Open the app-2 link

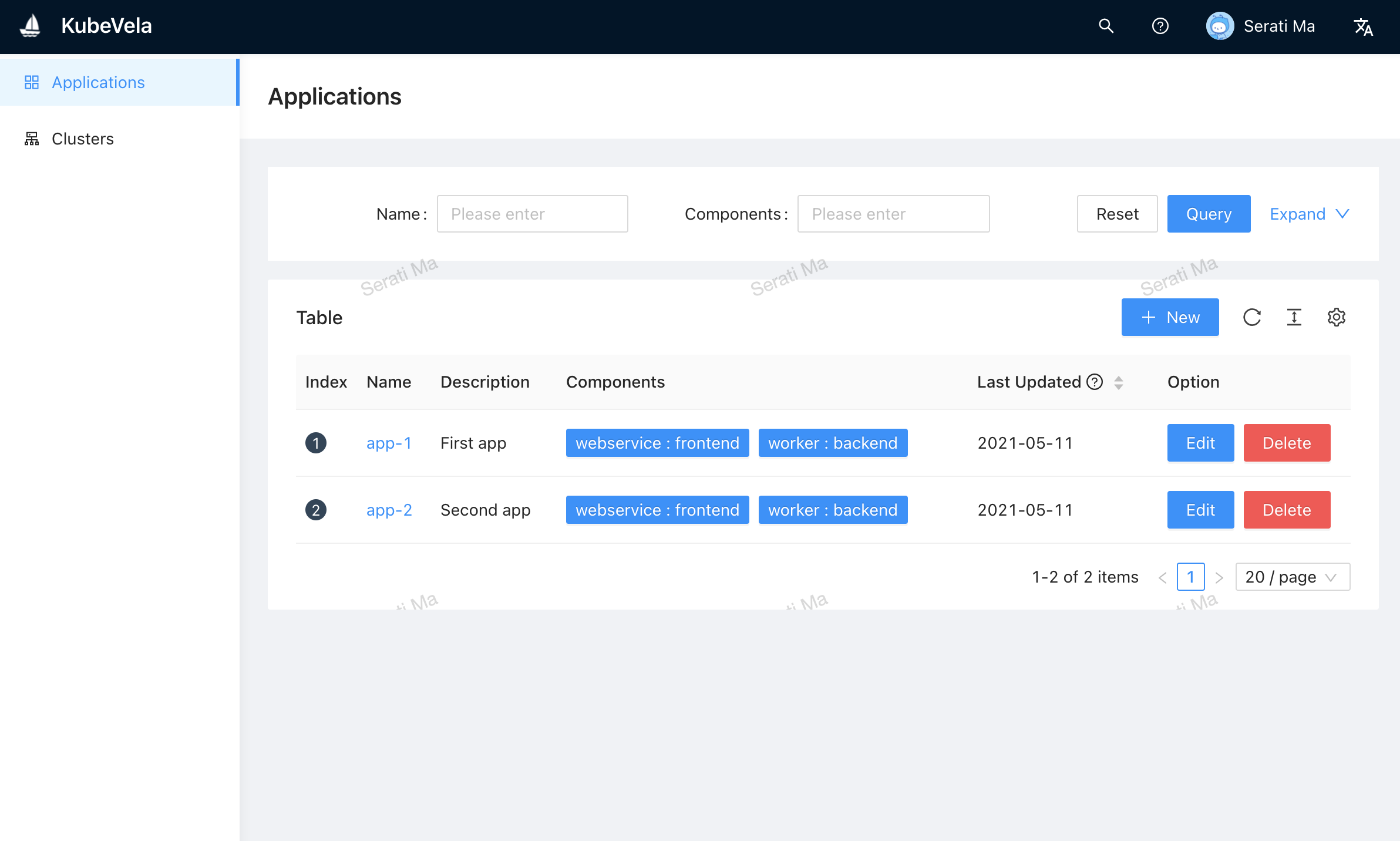point(389,510)
